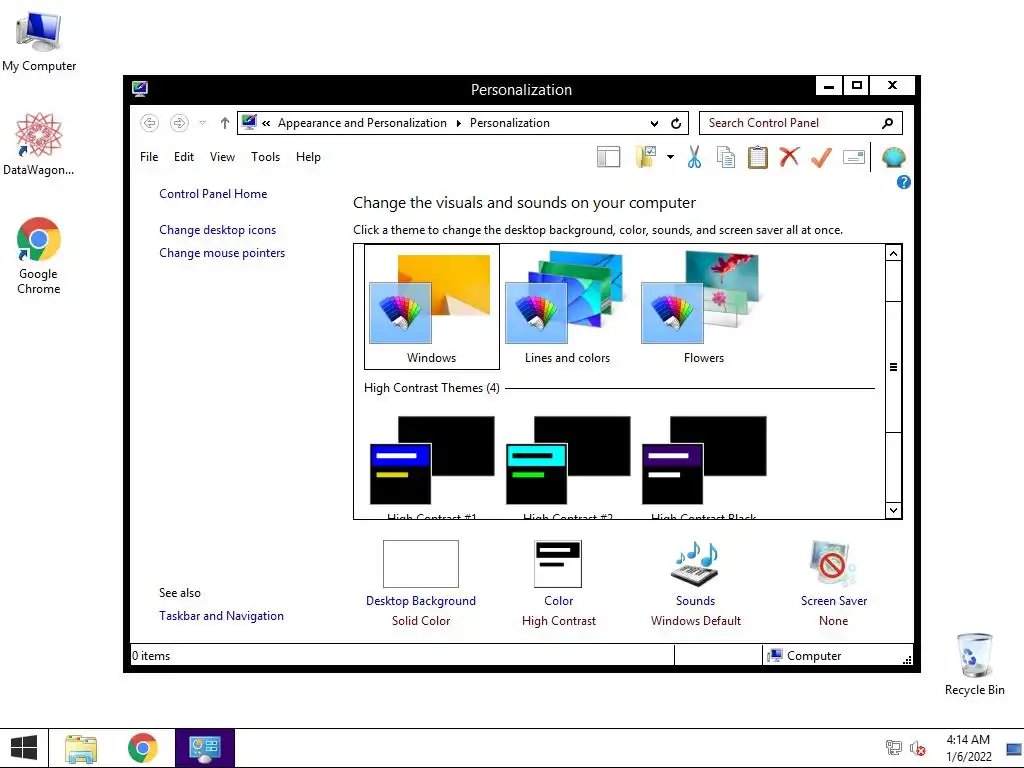
Task: Open Taskbar and Navigation link
Action: 221,616
